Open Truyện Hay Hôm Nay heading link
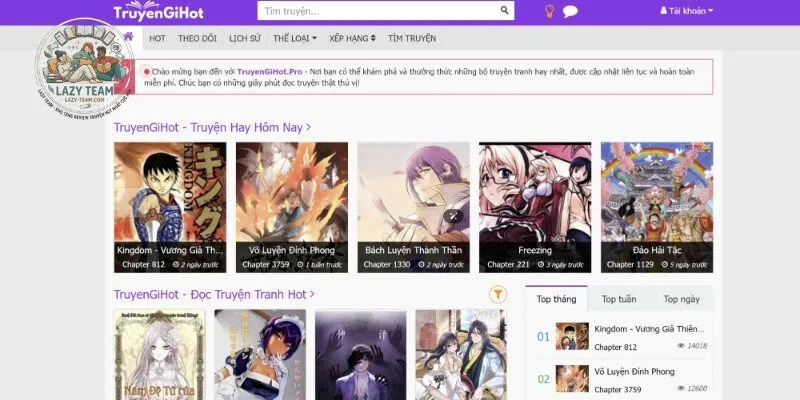Screen dimensions: 800x400 [x=212, y=128]
